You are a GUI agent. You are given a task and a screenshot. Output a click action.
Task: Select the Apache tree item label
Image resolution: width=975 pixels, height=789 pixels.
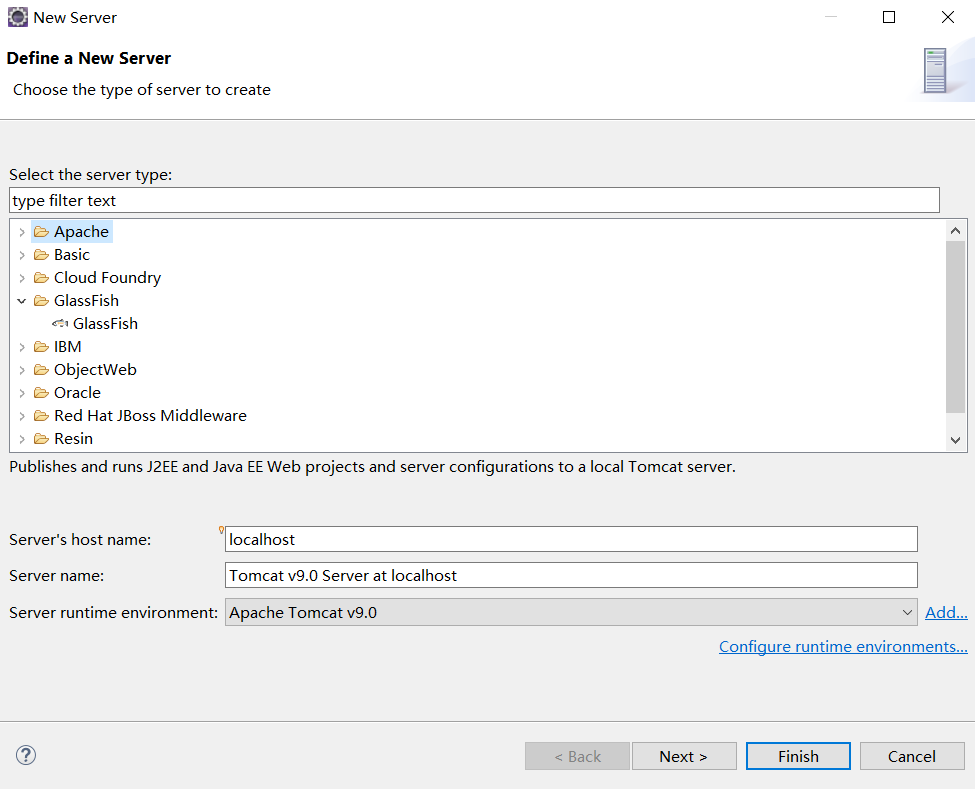(81, 232)
